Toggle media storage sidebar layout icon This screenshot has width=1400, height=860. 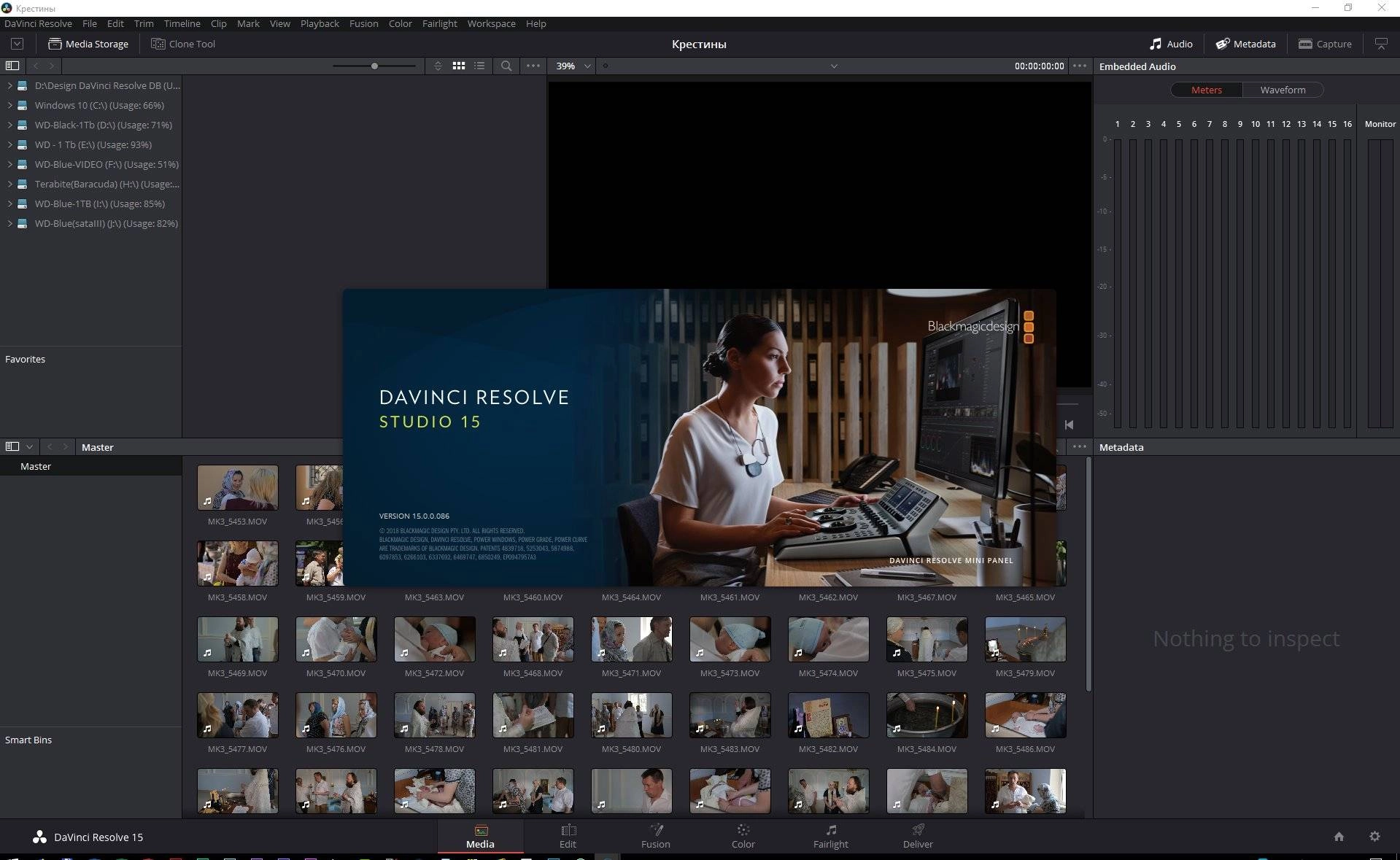click(12, 66)
